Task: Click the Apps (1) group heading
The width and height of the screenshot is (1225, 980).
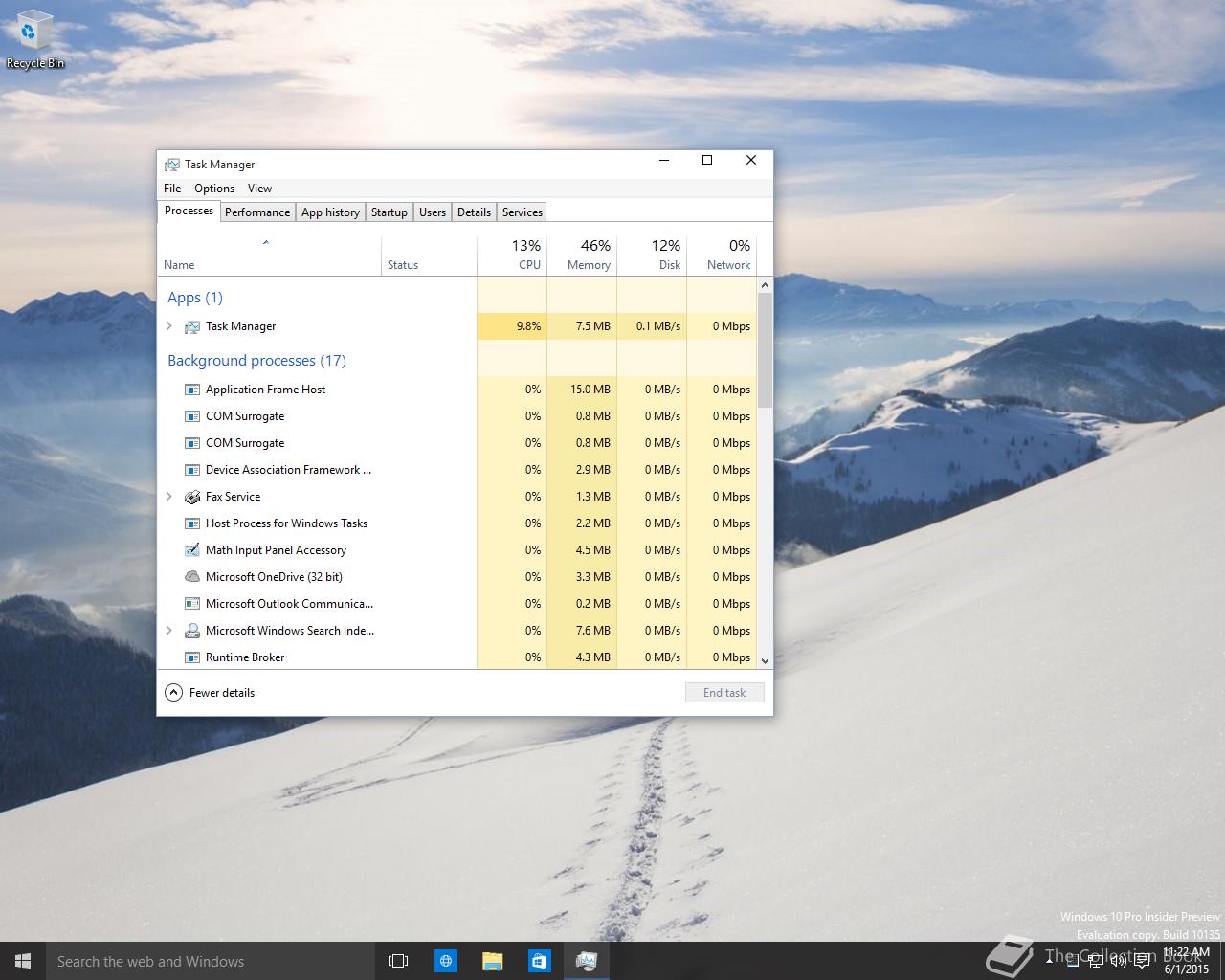Action: click(x=195, y=298)
